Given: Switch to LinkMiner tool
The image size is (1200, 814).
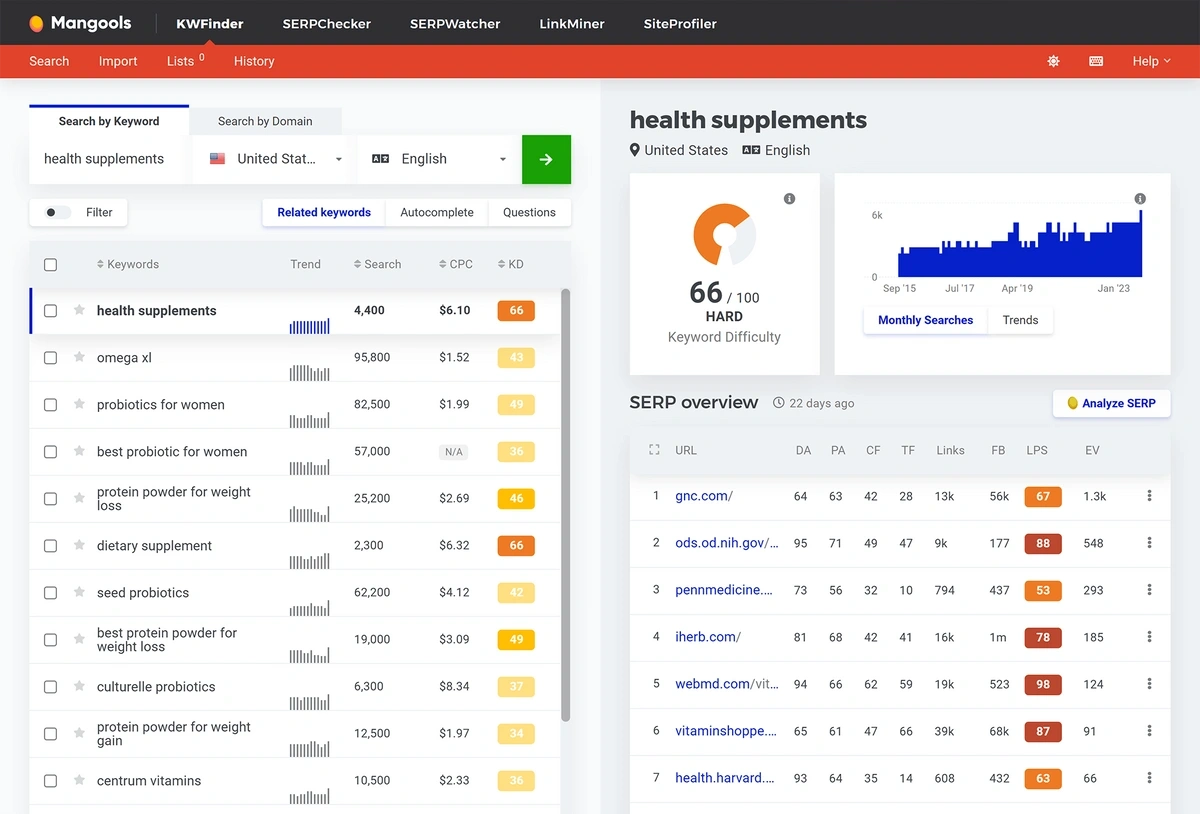Looking at the screenshot, I should point(572,23).
